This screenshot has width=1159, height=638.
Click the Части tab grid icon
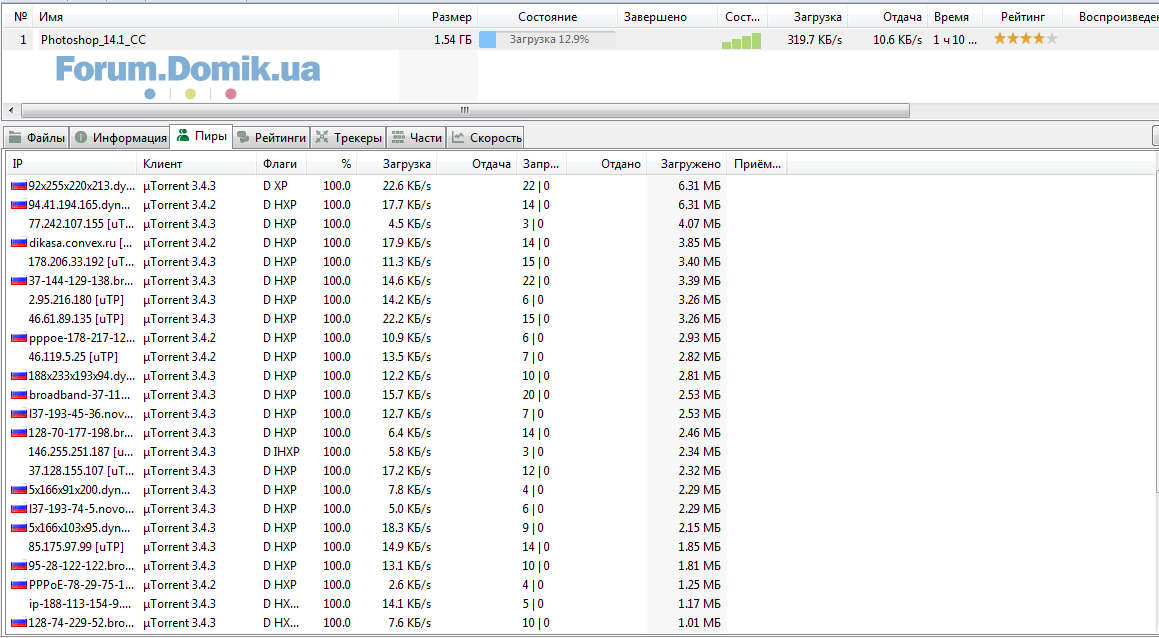pos(398,138)
